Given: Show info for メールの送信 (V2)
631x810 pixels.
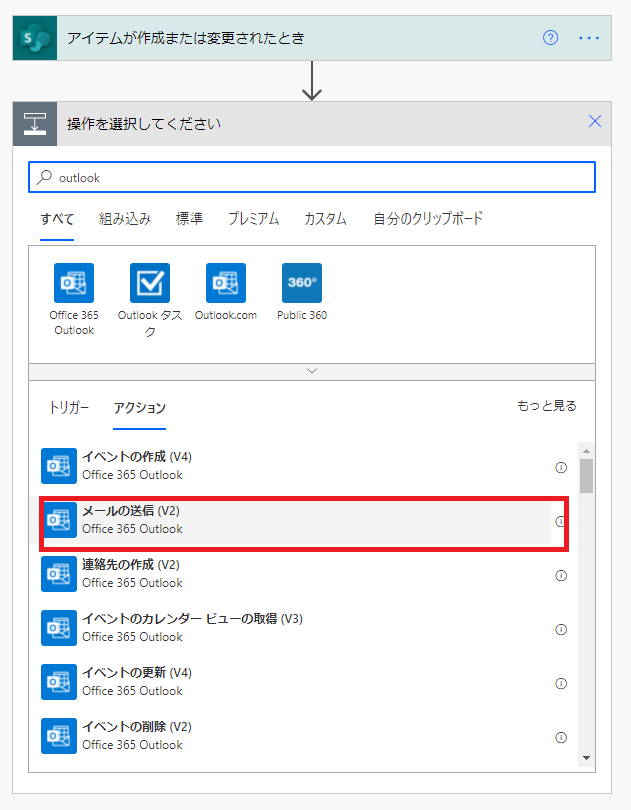Looking at the screenshot, I should coord(561,522).
